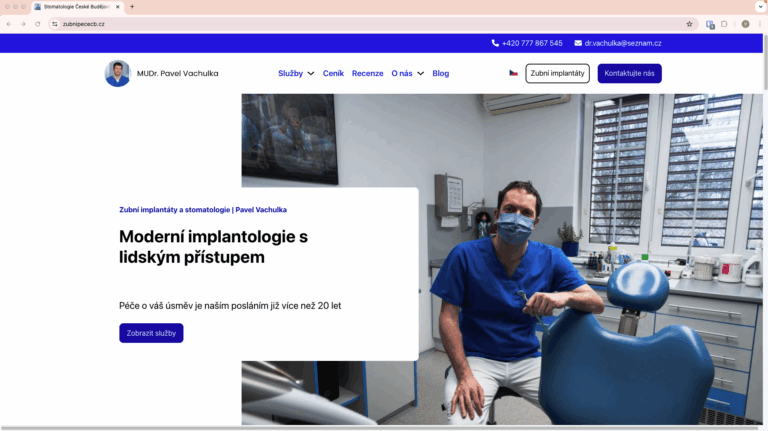Go to the Recenze page
Viewport: 768px width, 431px height.
pos(367,73)
